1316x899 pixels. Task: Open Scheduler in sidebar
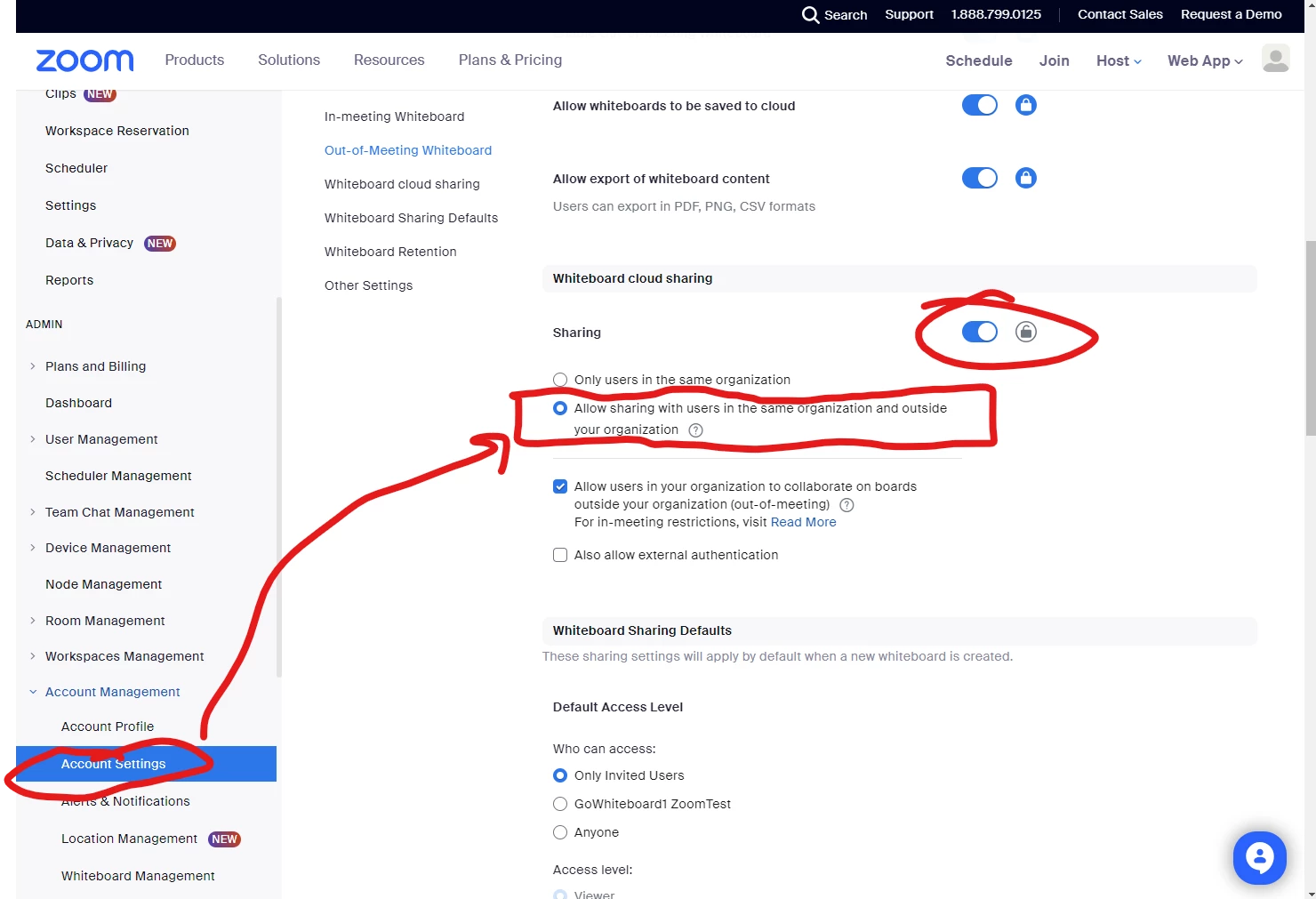pos(76,168)
